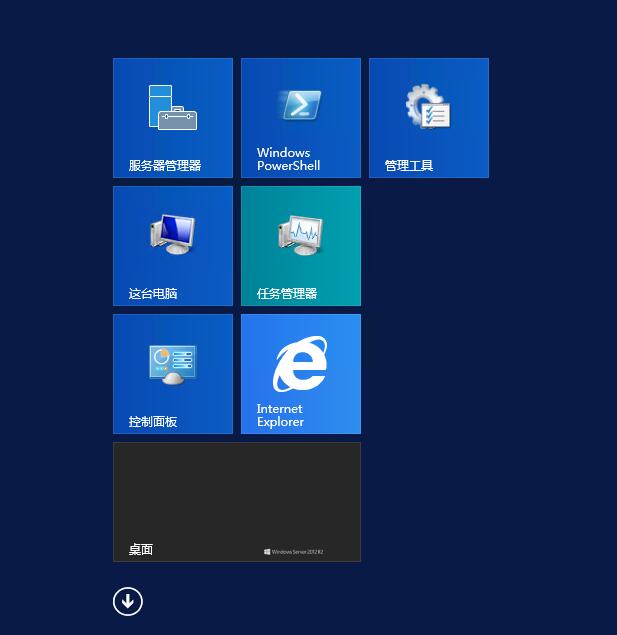The image size is (617, 635).
Task: Select the 控制面板 text label
Action: point(153,422)
